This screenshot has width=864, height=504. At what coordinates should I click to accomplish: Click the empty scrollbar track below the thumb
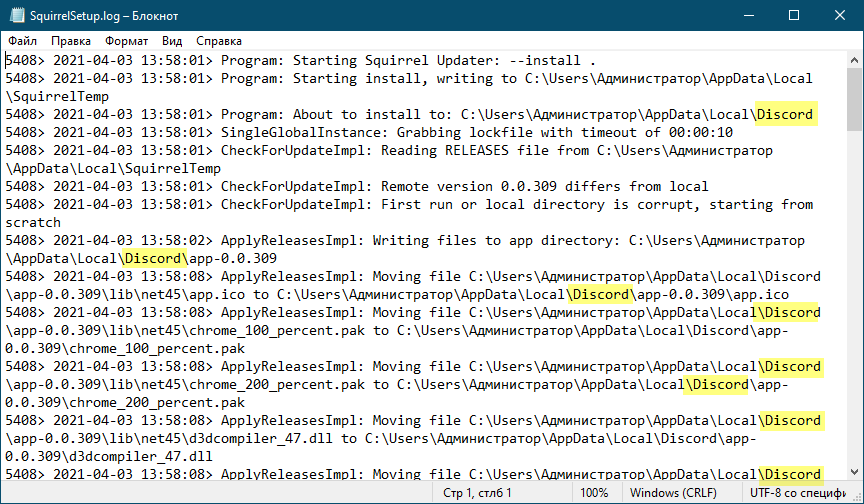coord(855,300)
